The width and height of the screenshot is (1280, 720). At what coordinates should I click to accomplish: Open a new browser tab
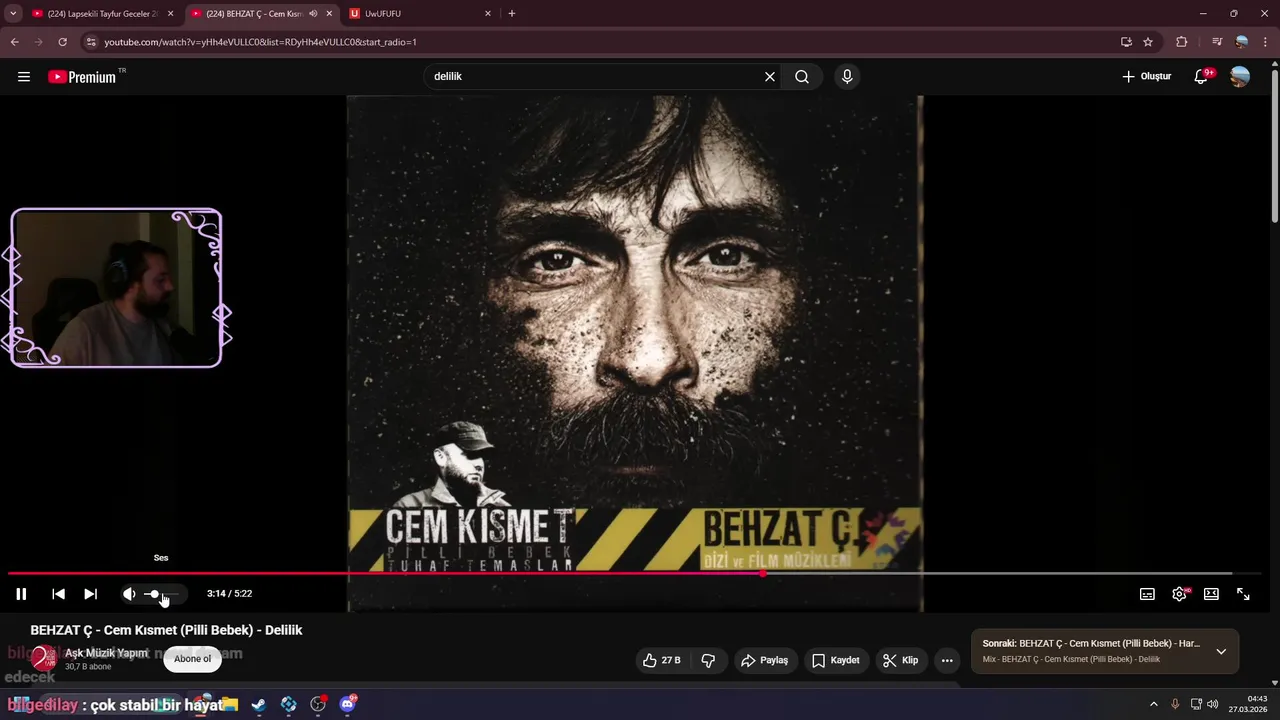(512, 14)
